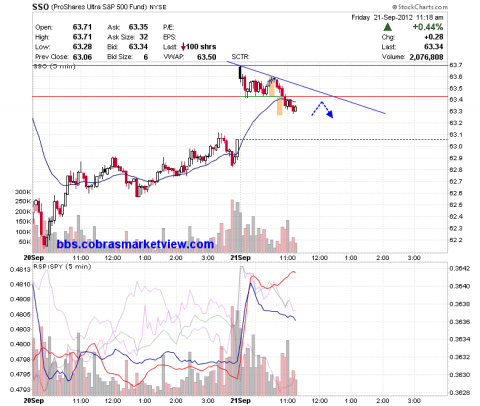Click the Open price value 63.71
This screenshot has width=480, height=406.
(82, 27)
